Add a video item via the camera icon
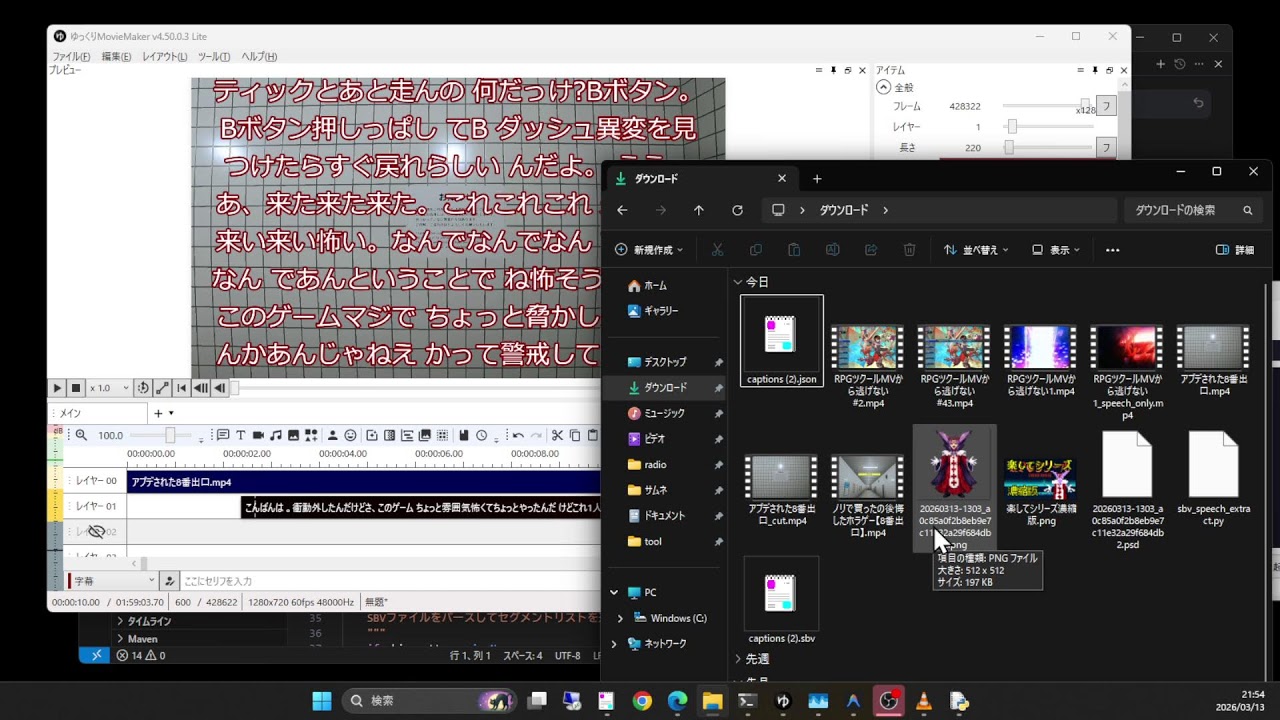Viewport: 1280px width, 720px height. (x=258, y=435)
